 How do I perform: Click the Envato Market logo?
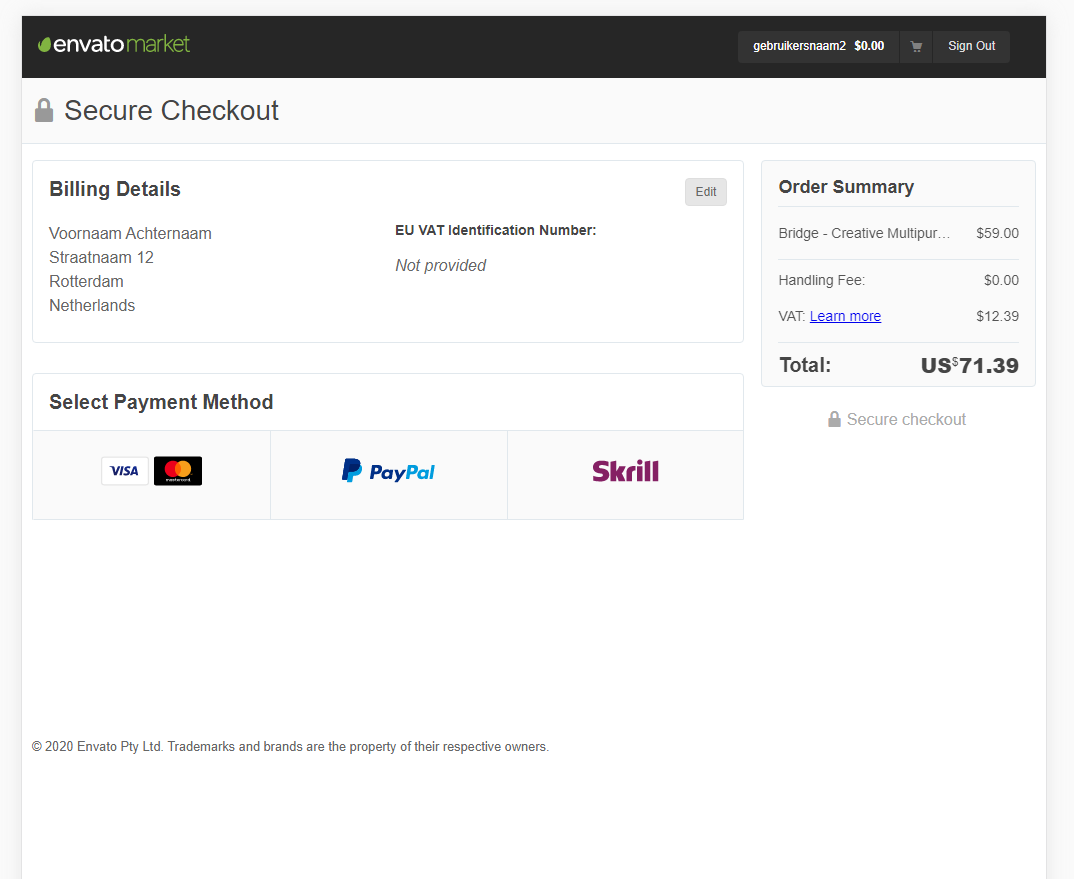(114, 45)
